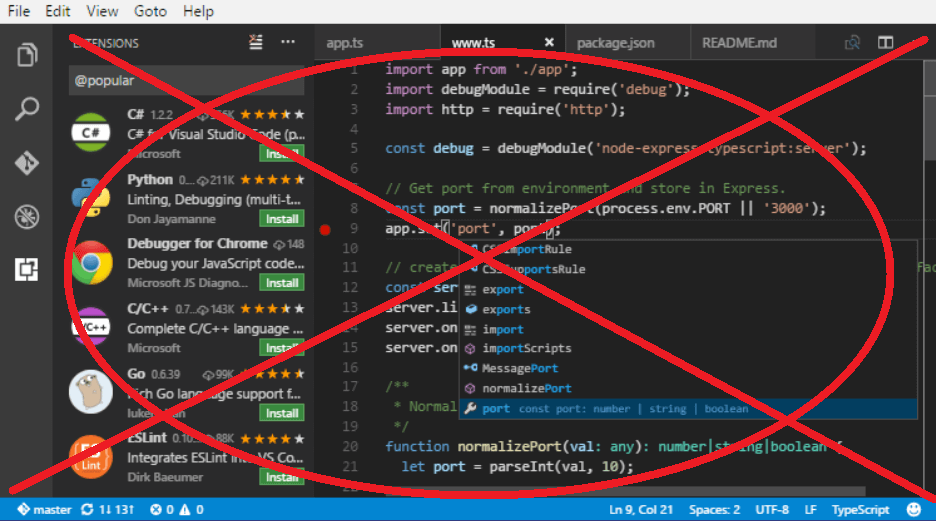Open the Extensions view icon
This screenshot has width=936, height=521.
[x=27, y=269]
